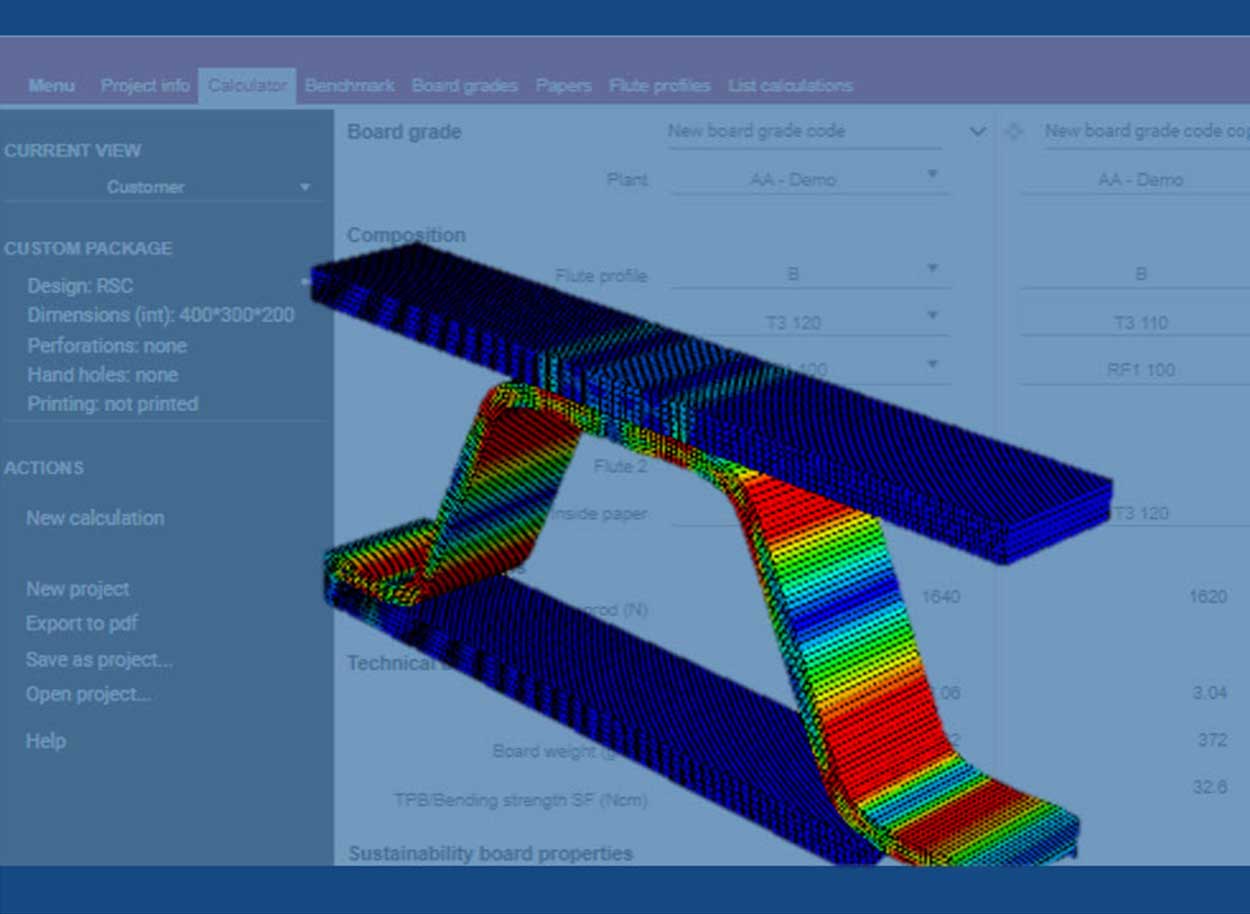The image size is (1250, 914).
Task: Choose Save as project...
Action: point(99,660)
